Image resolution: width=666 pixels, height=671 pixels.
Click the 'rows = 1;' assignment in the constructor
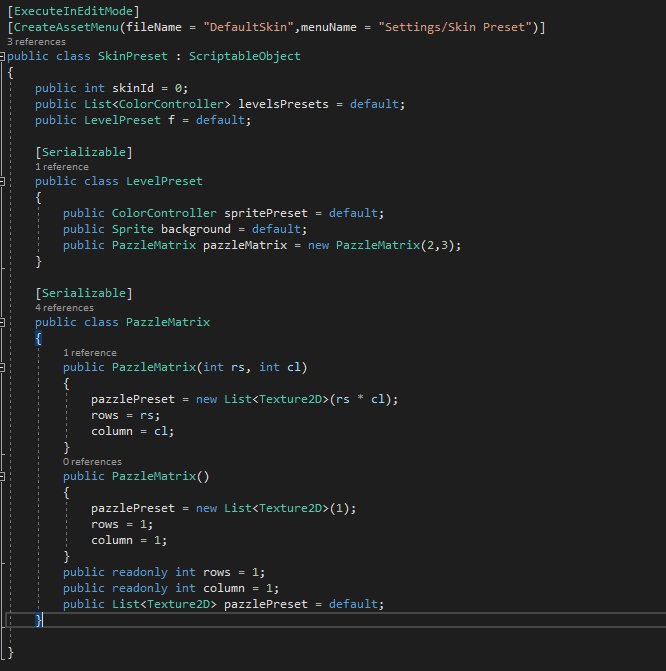tap(122, 525)
